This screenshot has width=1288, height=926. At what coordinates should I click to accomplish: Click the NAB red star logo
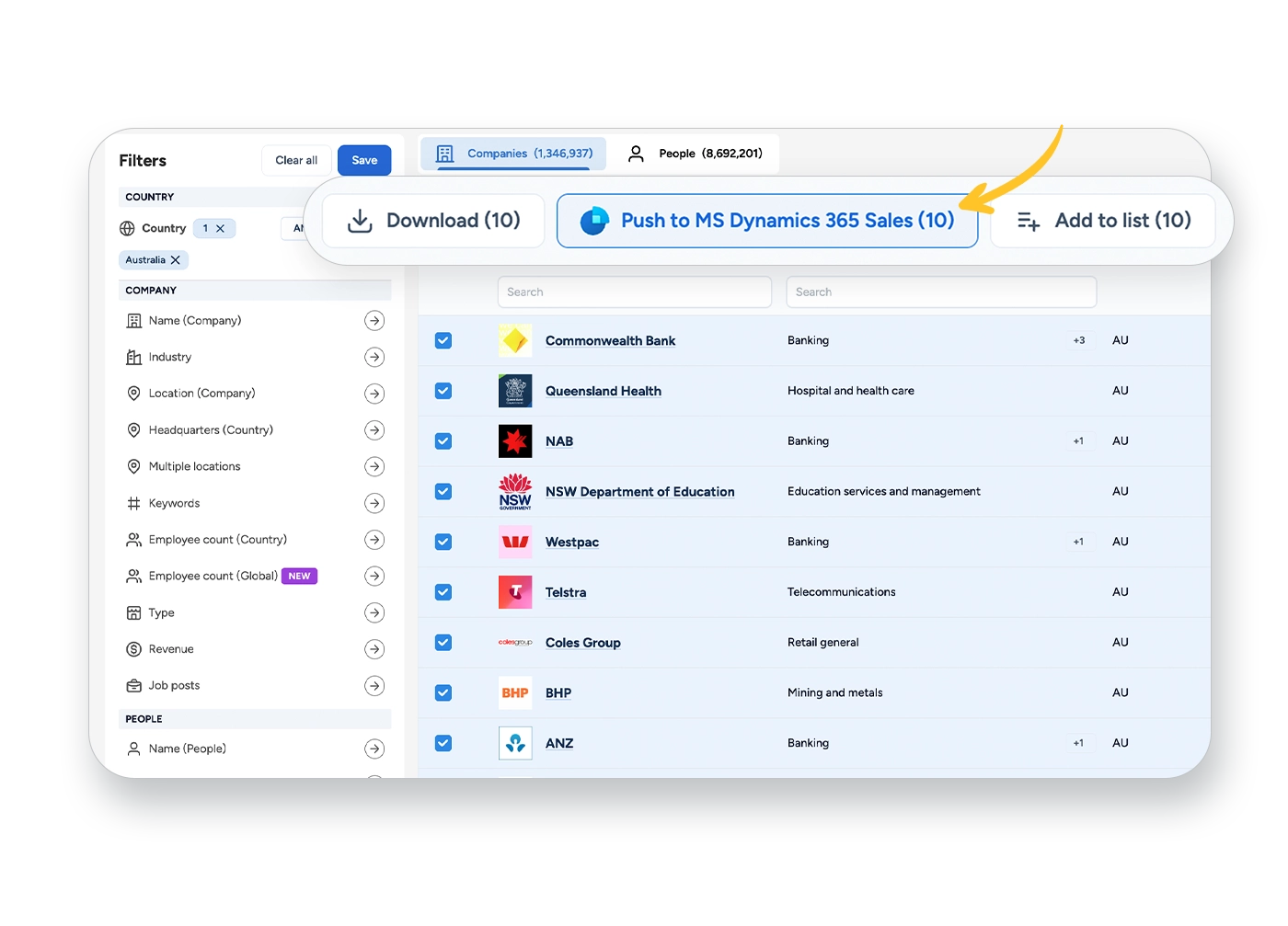pos(515,441)
